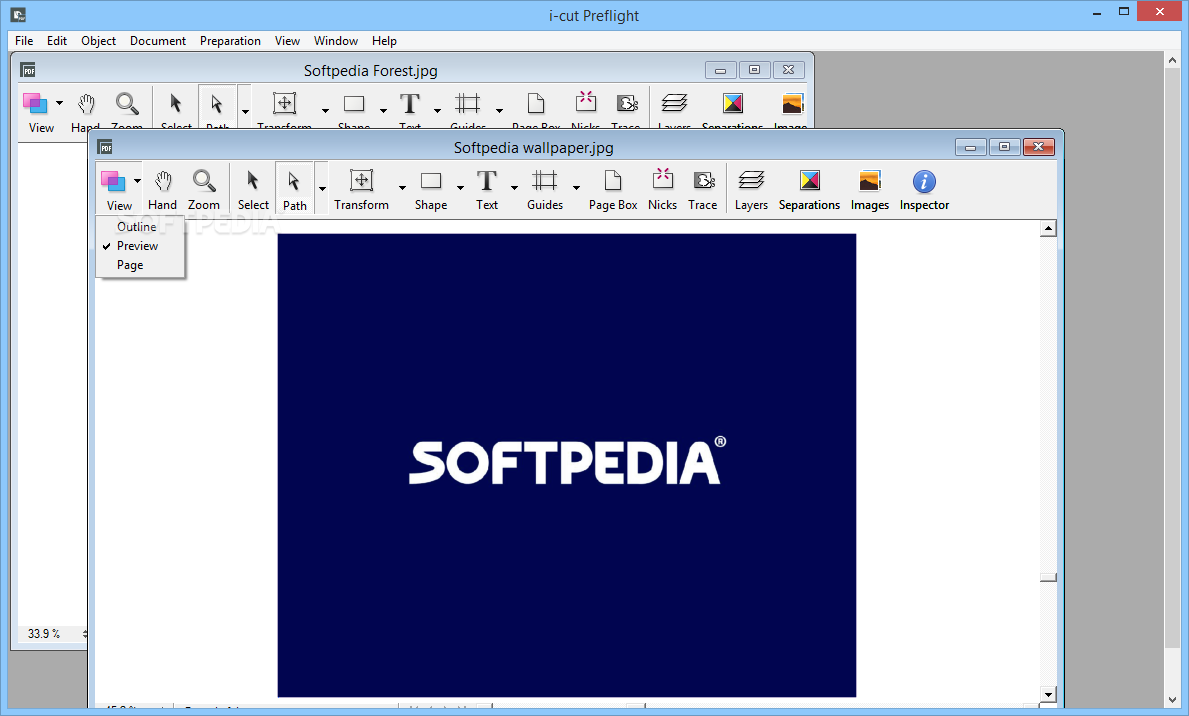Select the Nicks tool in wallpaper window
This screenshot has width=1189, height=716.
coord(662,189)
